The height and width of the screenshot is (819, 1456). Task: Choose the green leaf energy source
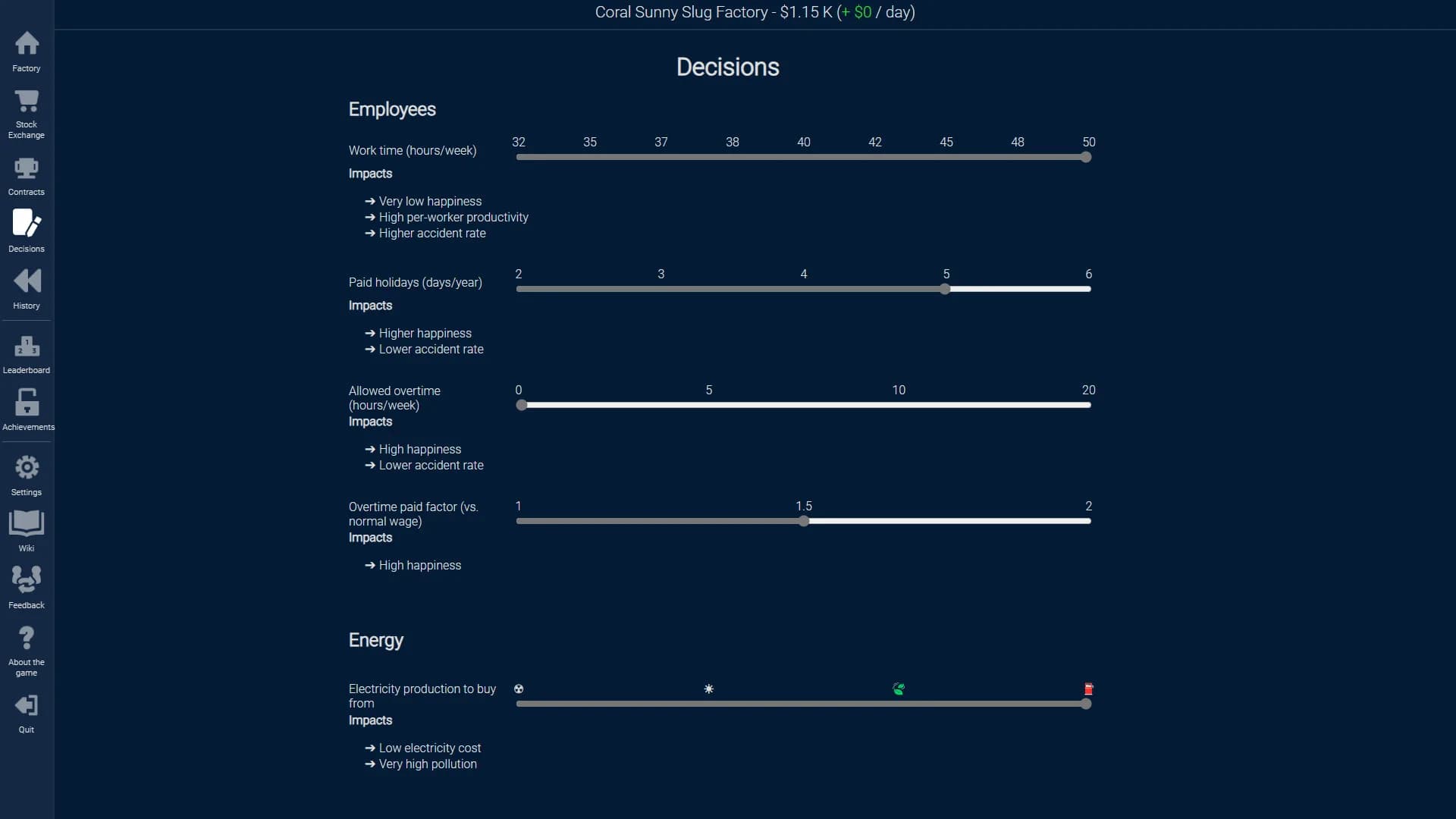[899, 689]
